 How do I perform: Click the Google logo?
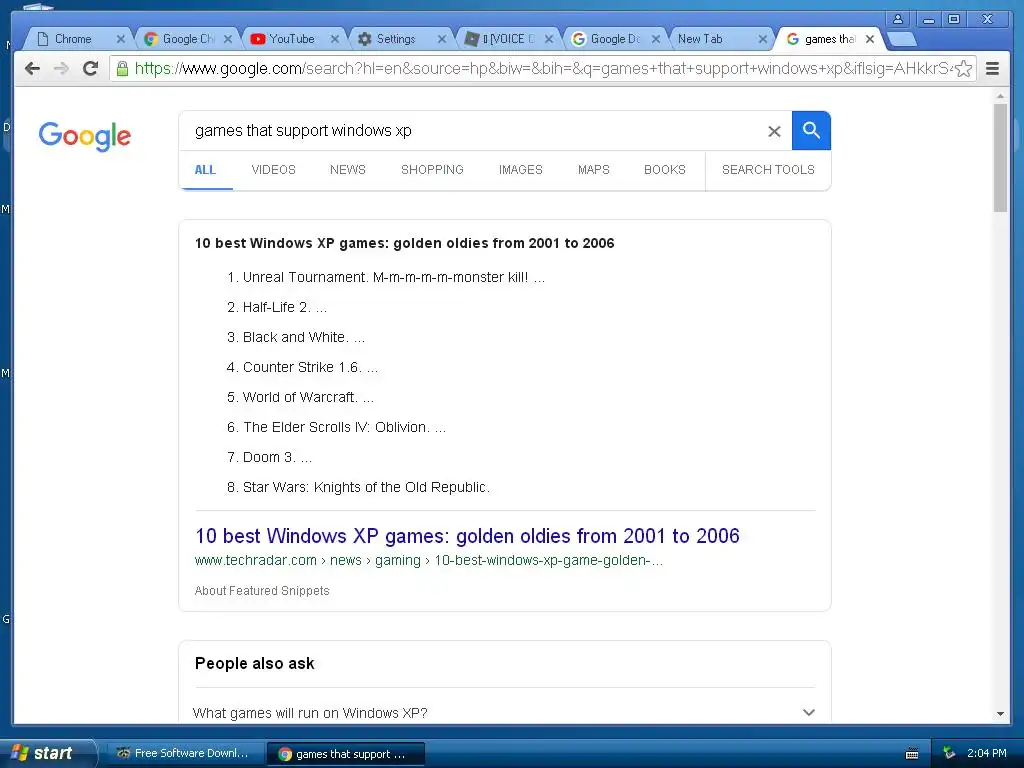(85, 136)
